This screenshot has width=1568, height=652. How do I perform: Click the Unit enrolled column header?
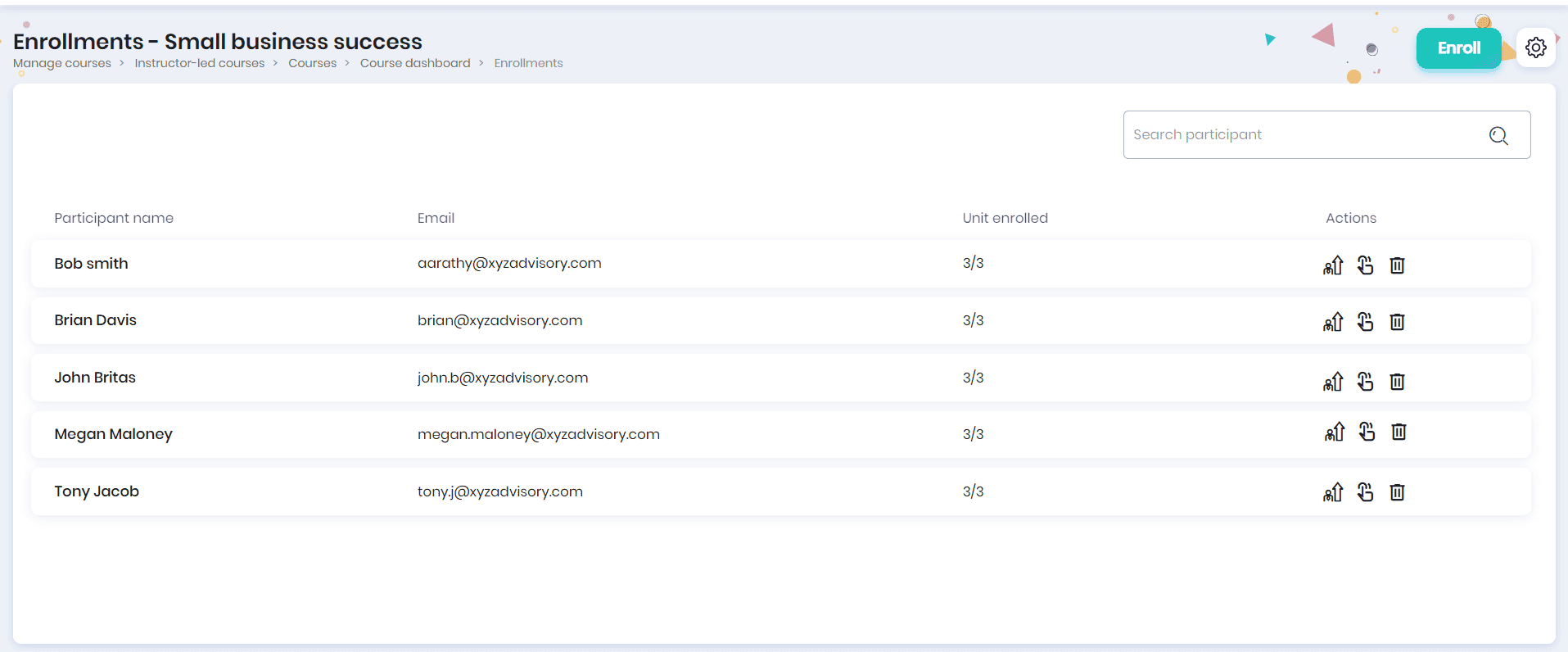pos(1005,218)
